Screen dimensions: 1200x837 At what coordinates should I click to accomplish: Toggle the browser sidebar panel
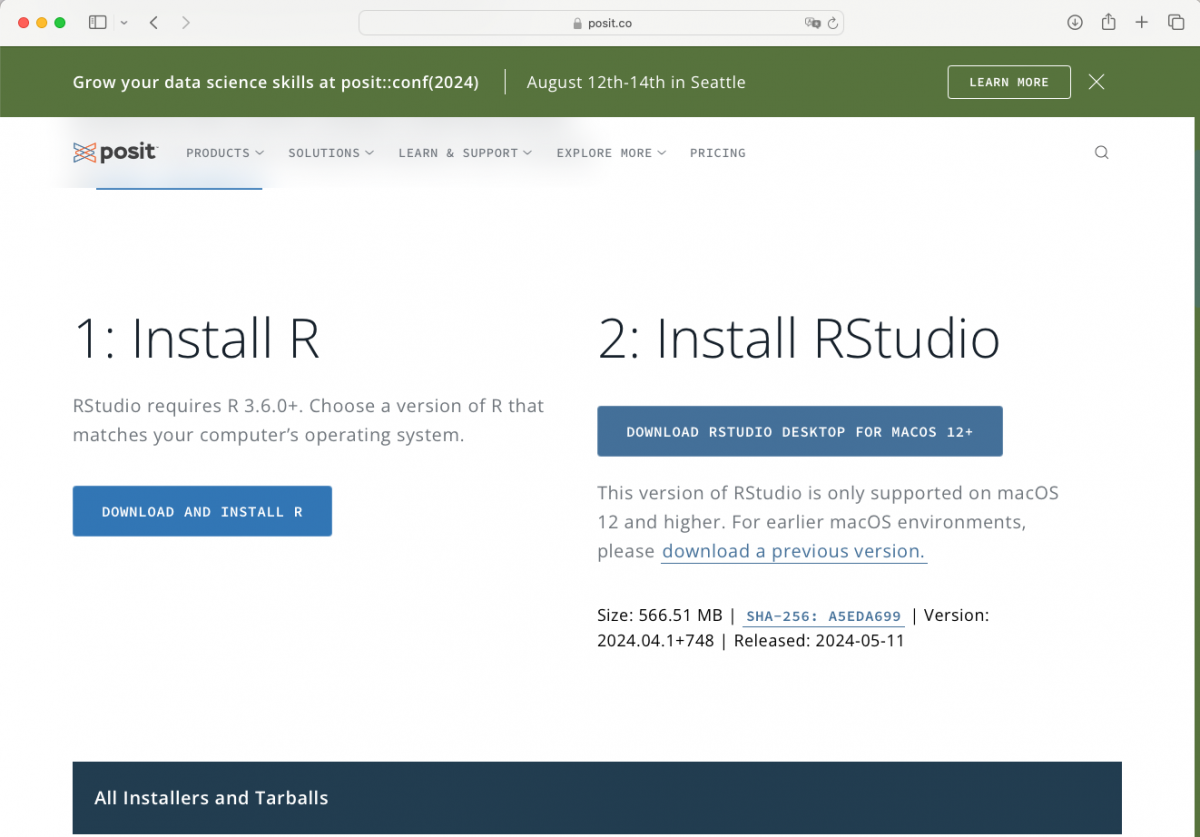point(96,21)
